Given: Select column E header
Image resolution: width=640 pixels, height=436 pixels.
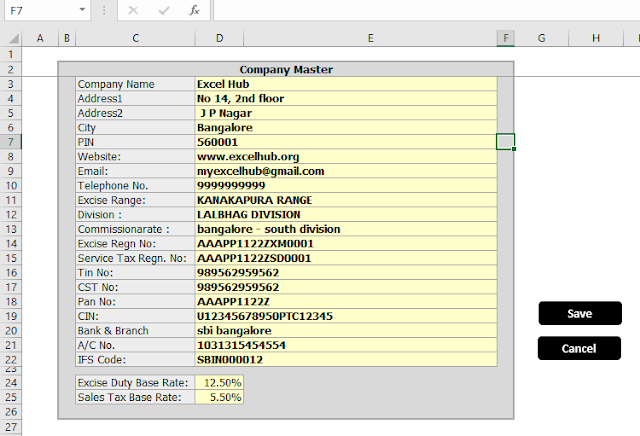Looking at the screenshot, I should (x=370, y=38).
